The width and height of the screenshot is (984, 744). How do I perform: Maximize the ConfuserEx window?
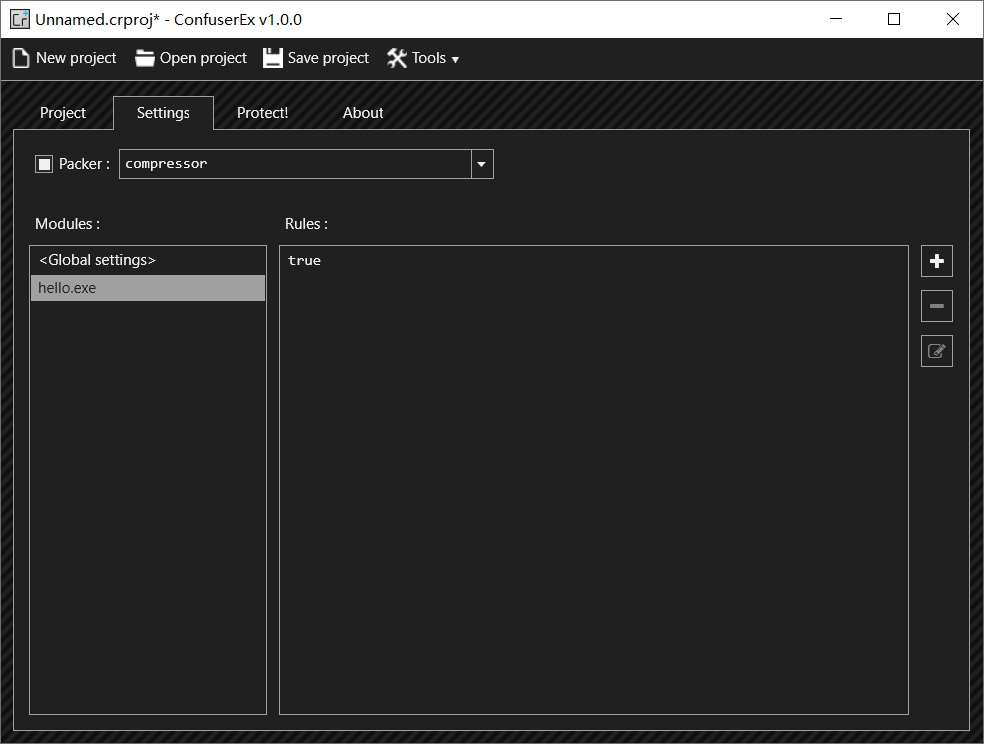click(894, 19)
